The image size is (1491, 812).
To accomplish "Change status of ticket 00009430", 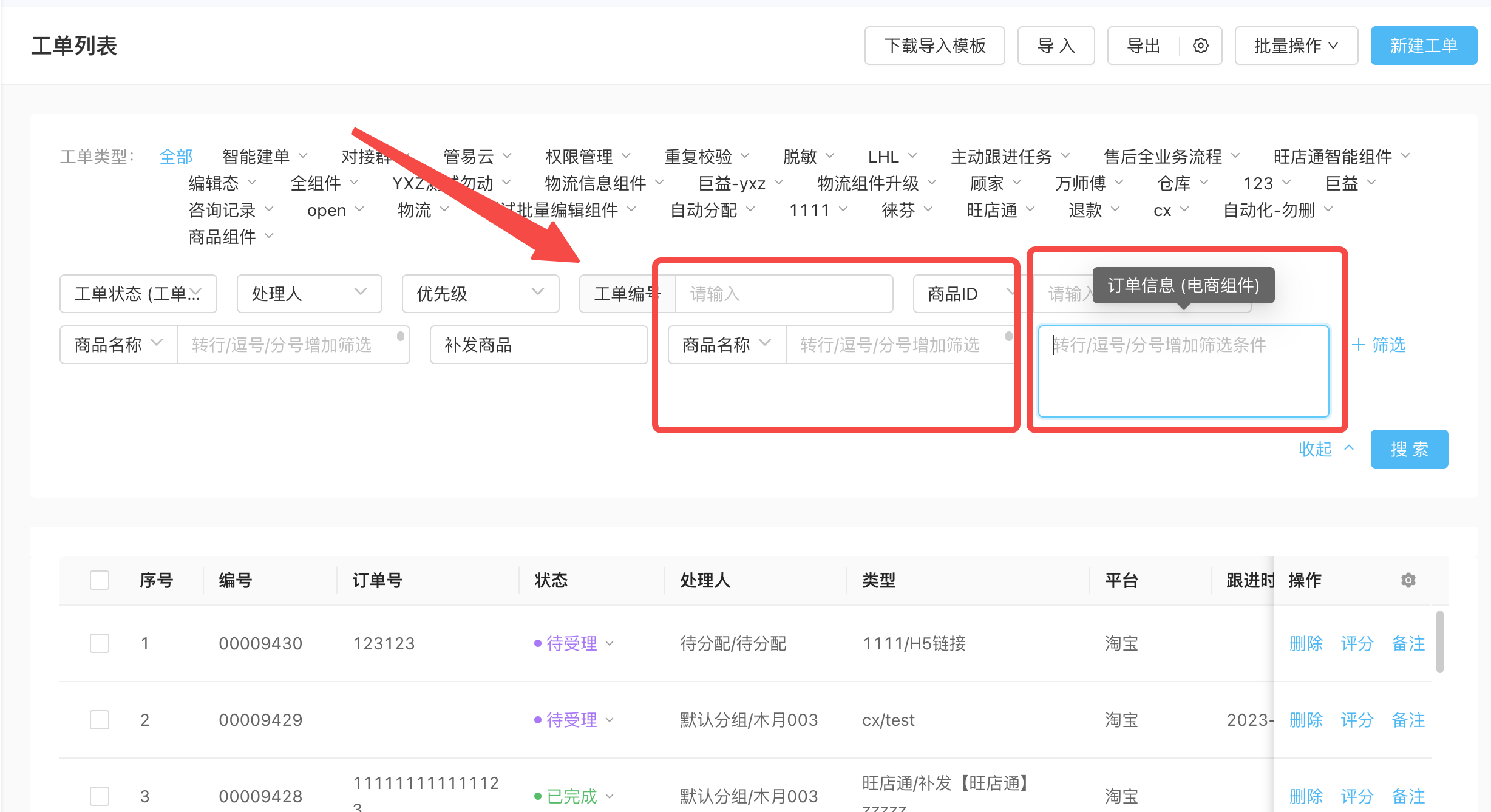I will click(x=574, y=643).
